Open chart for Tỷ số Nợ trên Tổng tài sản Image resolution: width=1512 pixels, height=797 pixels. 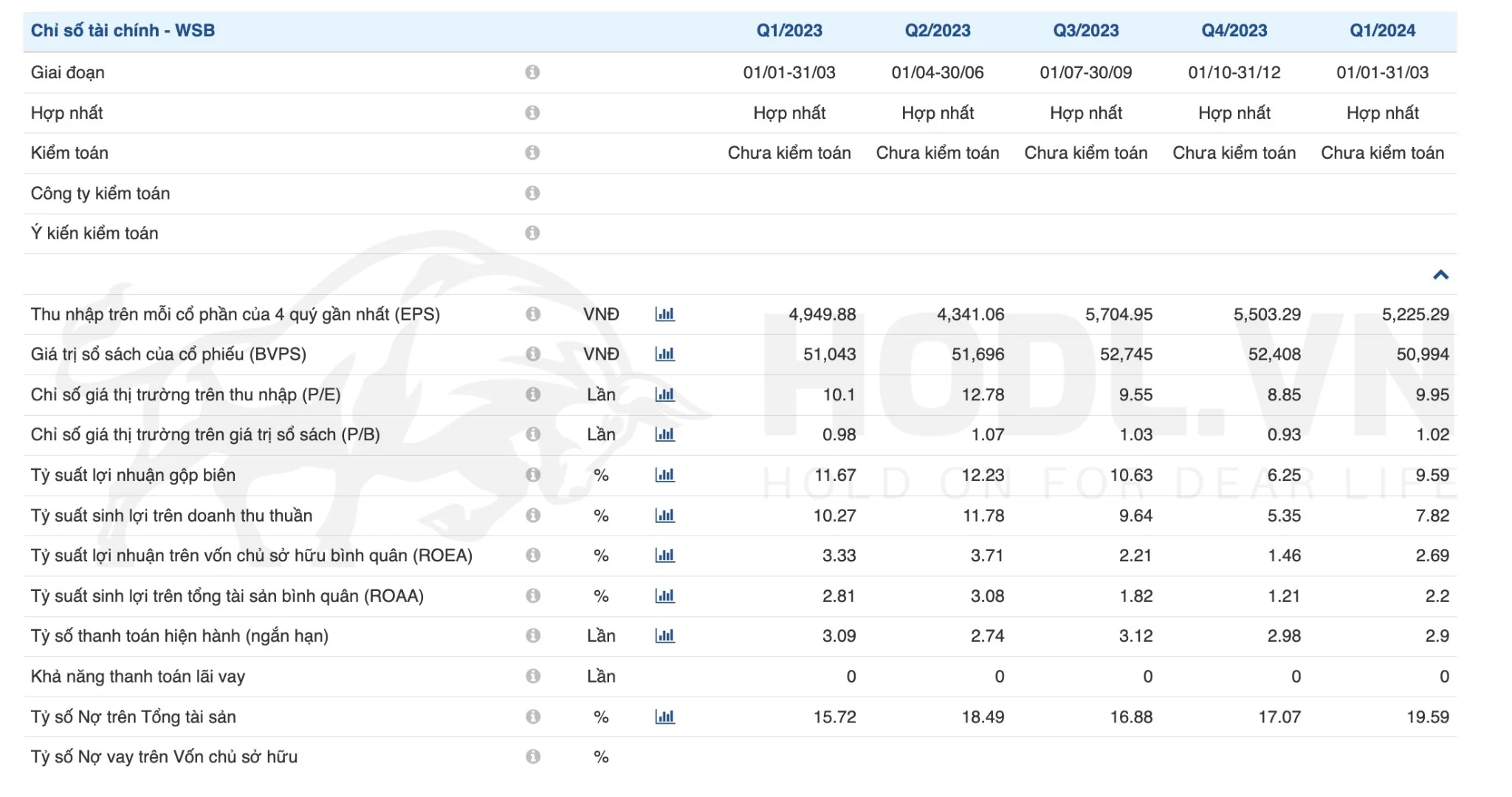click(x=665, y=716)
